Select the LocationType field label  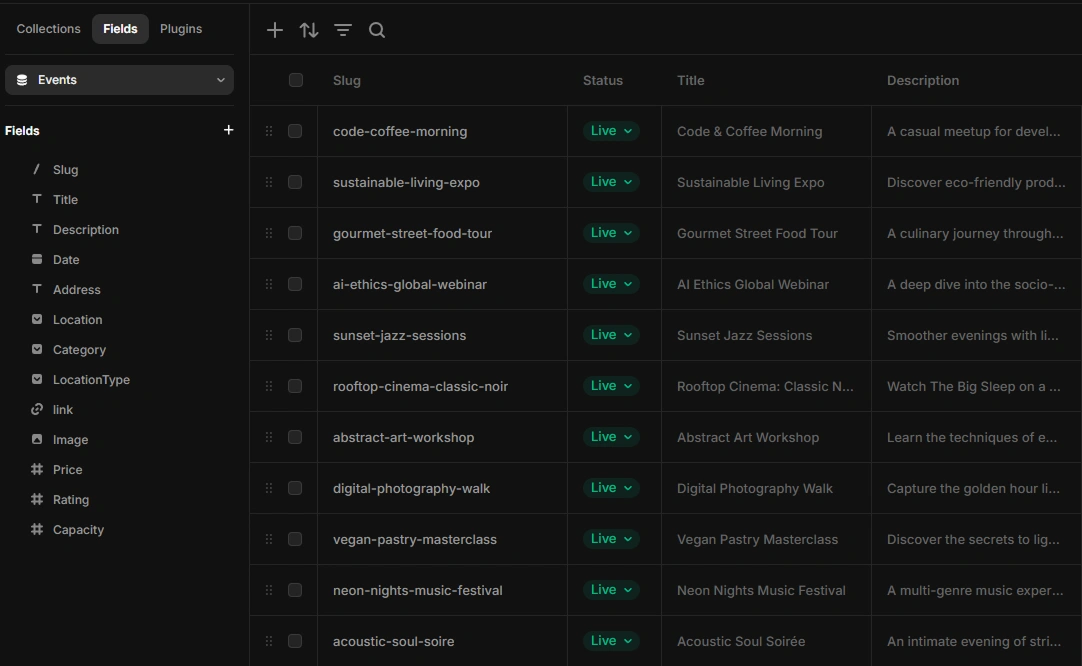tap(91, 380)
